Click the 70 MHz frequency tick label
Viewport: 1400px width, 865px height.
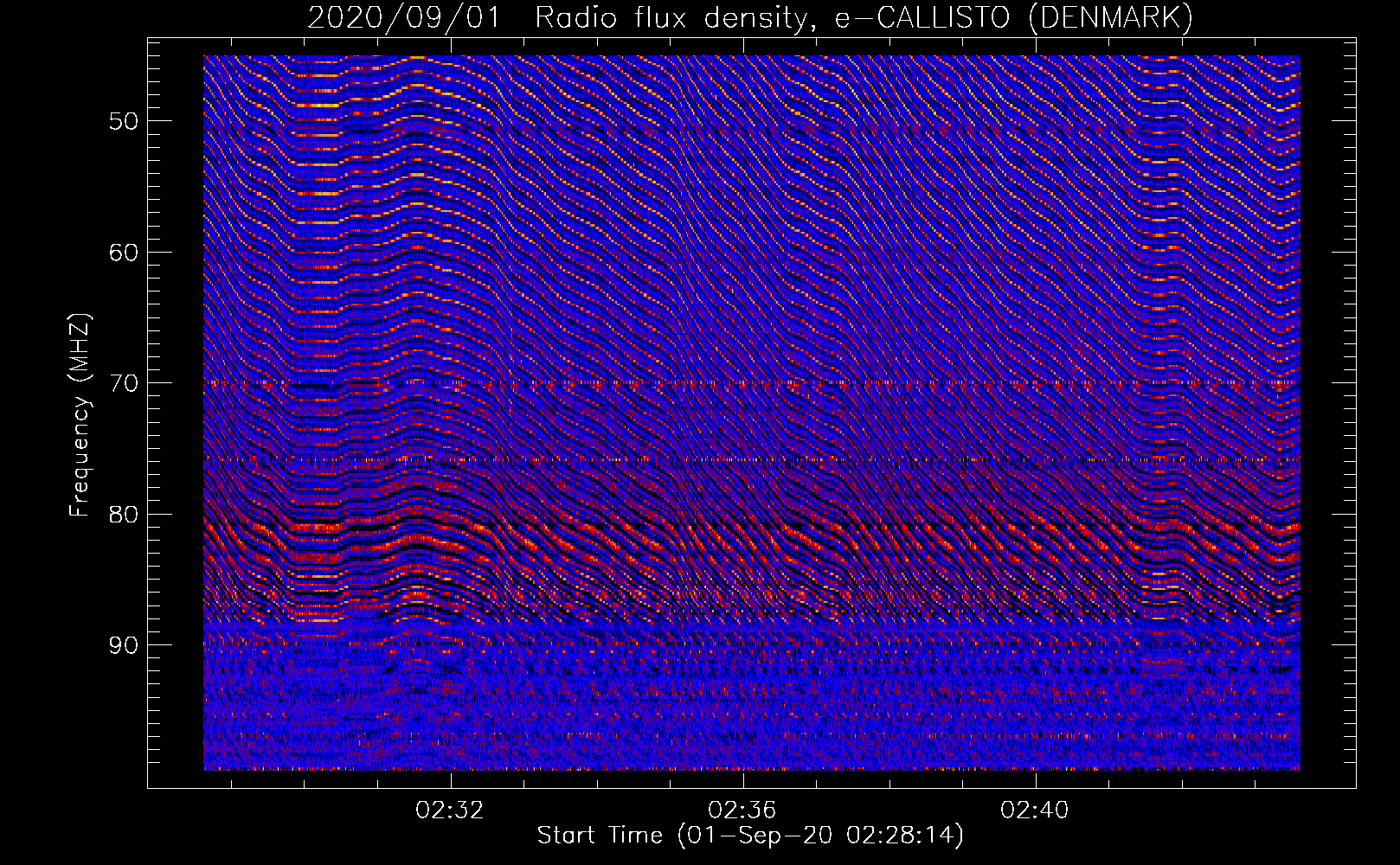click(x=124, y=383)
